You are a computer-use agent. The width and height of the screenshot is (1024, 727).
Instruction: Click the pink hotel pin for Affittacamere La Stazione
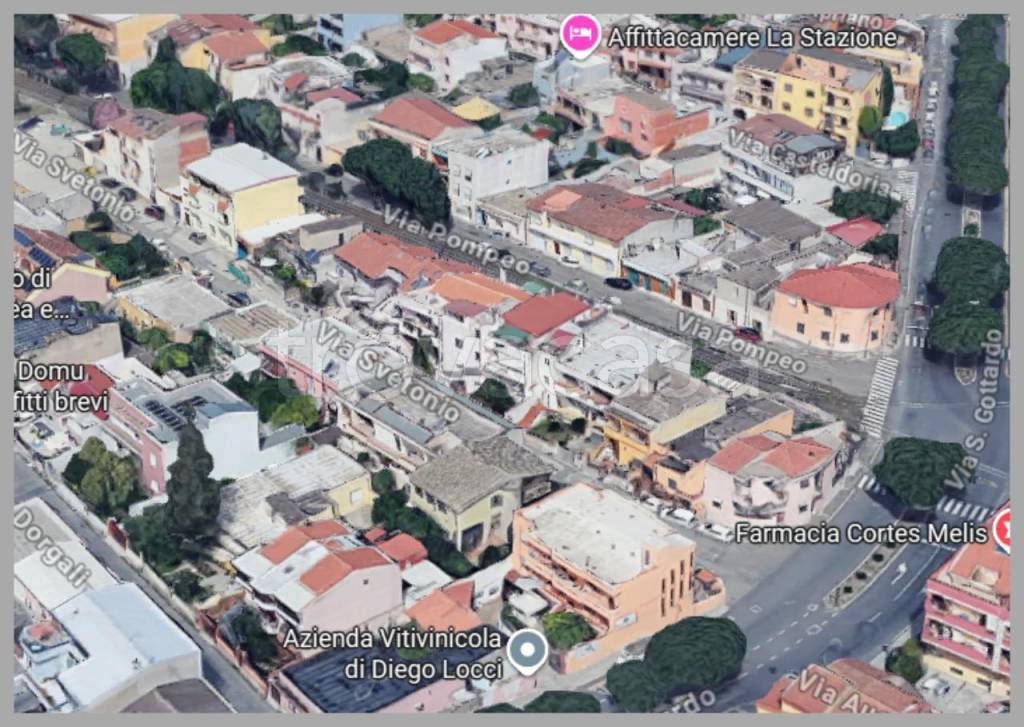click(580, 36)
